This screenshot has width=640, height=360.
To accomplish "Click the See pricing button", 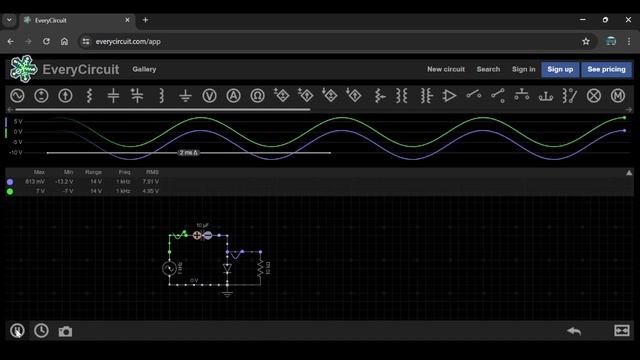I will point(607,69).
